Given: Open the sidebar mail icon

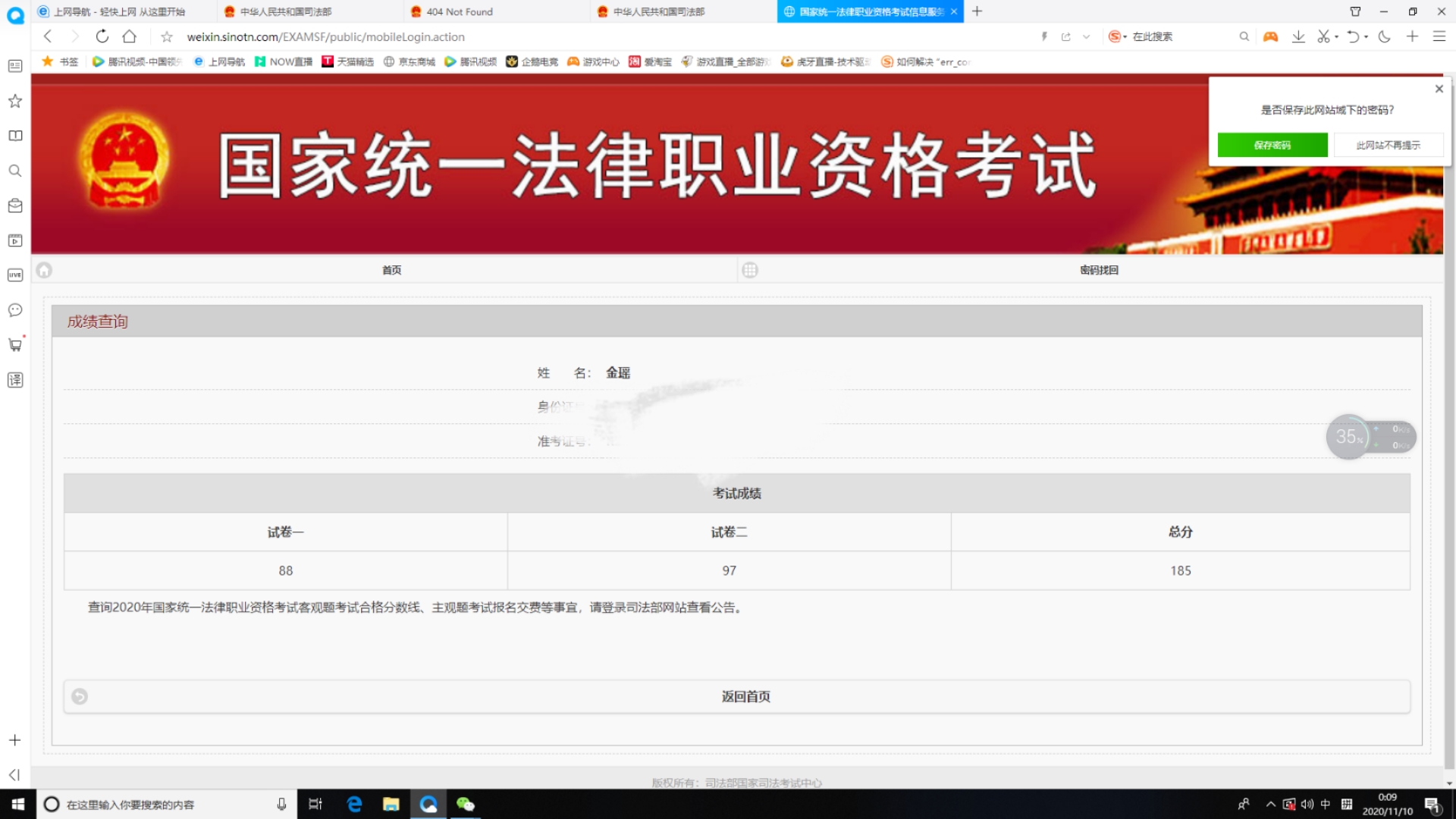Looking at the screenshot, I should point(15,206).
